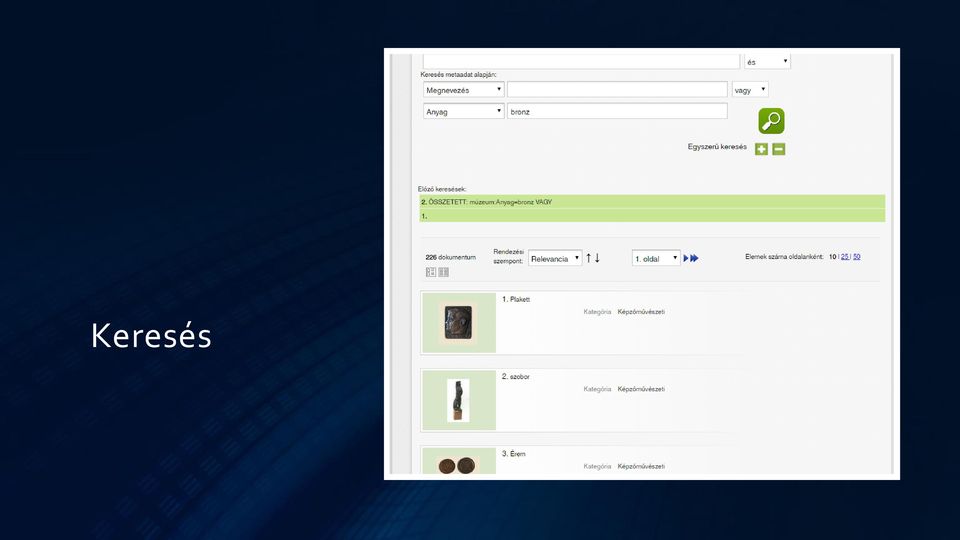This screenshot has height=540, width=960.
Task: Click Képzőművészeti category of Érem
Action: coord(641,466)
